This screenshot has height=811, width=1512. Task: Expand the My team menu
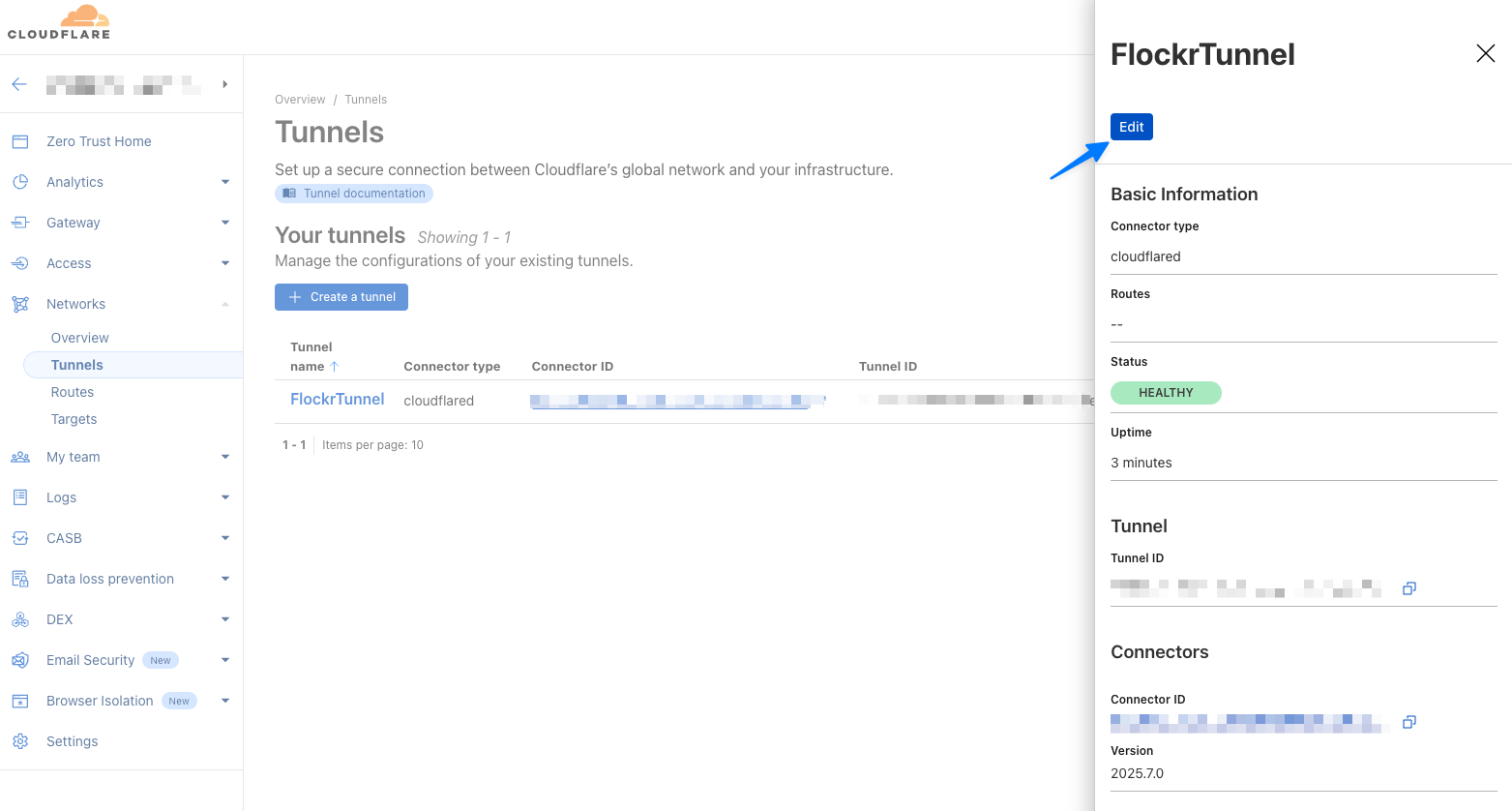[x=225, y=457]
